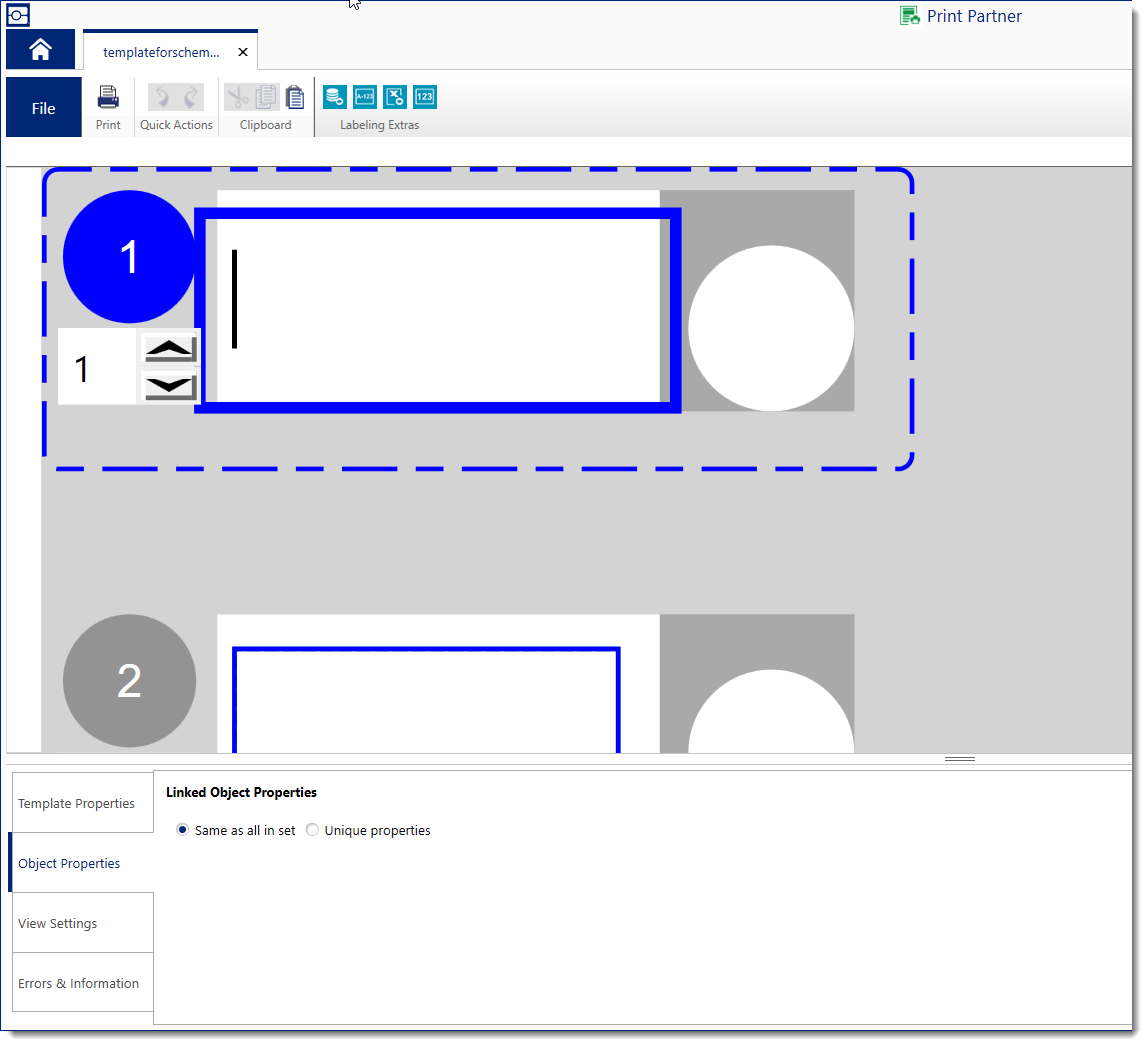The width and height of the screenshot is (1147, 1046).
Task: Open the File menu
Action: (44, 108)
